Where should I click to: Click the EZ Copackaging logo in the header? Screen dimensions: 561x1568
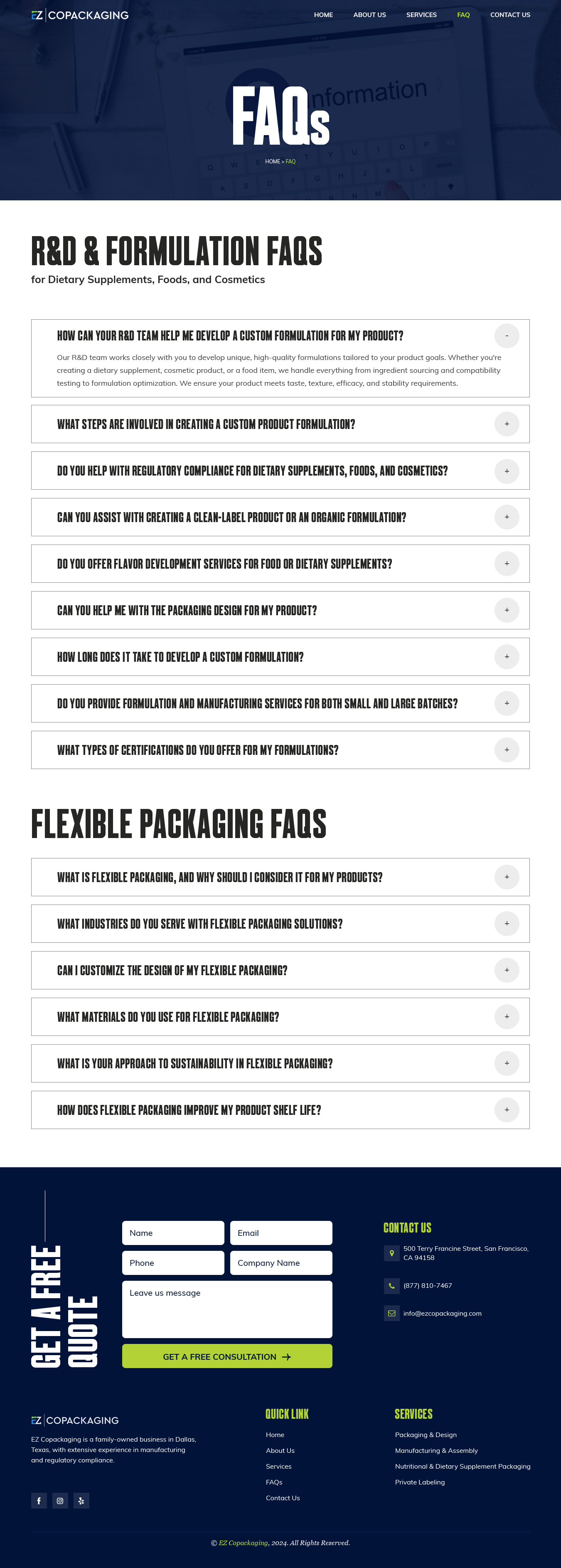coord(80,15)
